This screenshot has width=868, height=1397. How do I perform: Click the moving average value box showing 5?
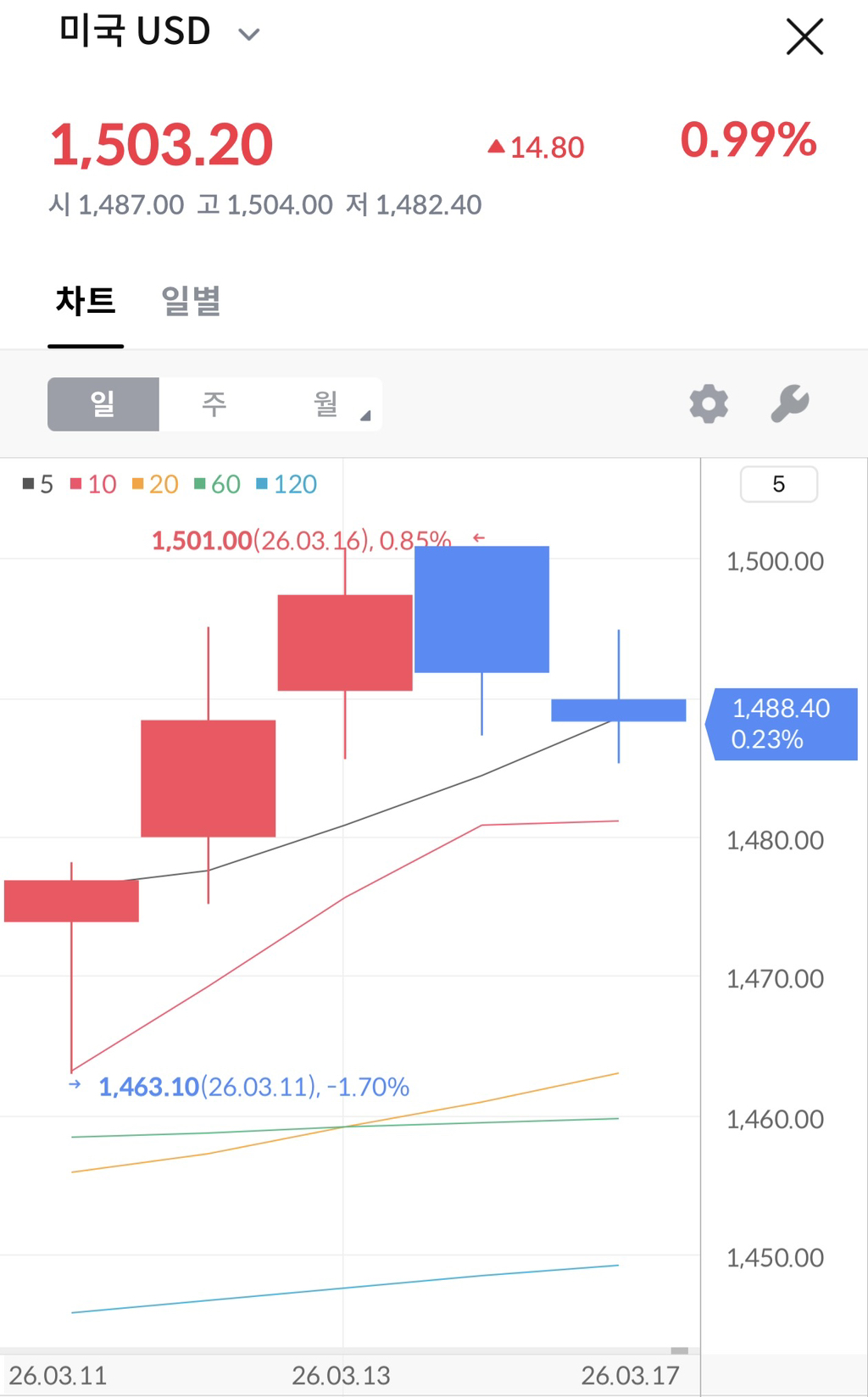click(778, 484)
